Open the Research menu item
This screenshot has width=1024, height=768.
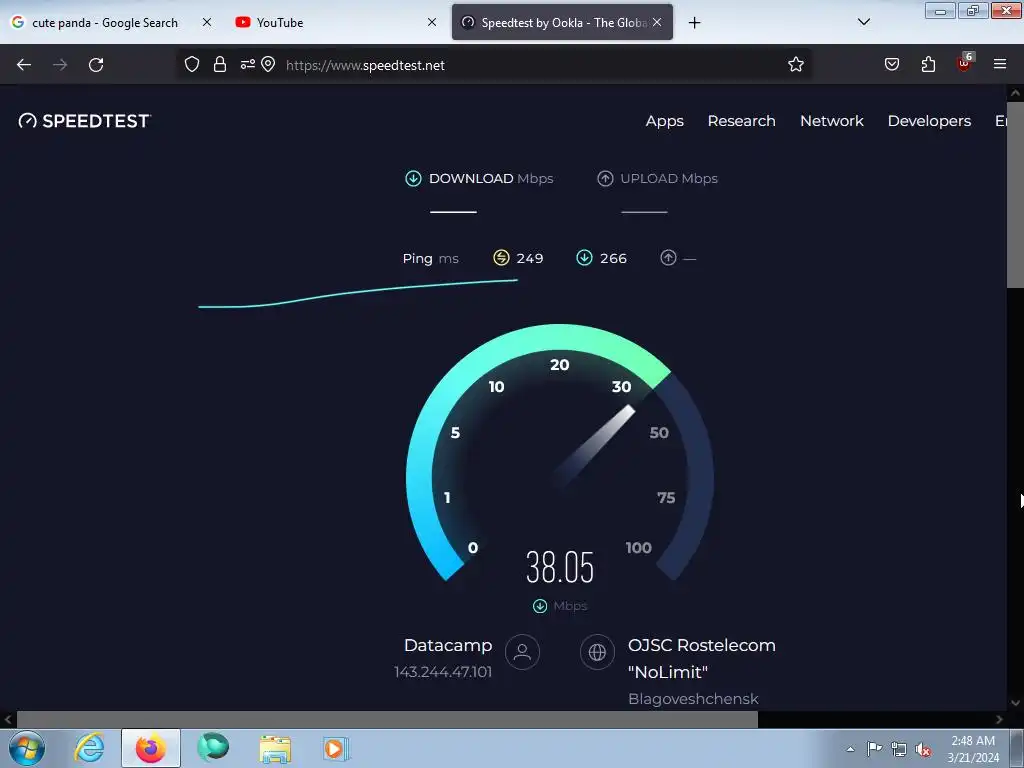point(741,121)
